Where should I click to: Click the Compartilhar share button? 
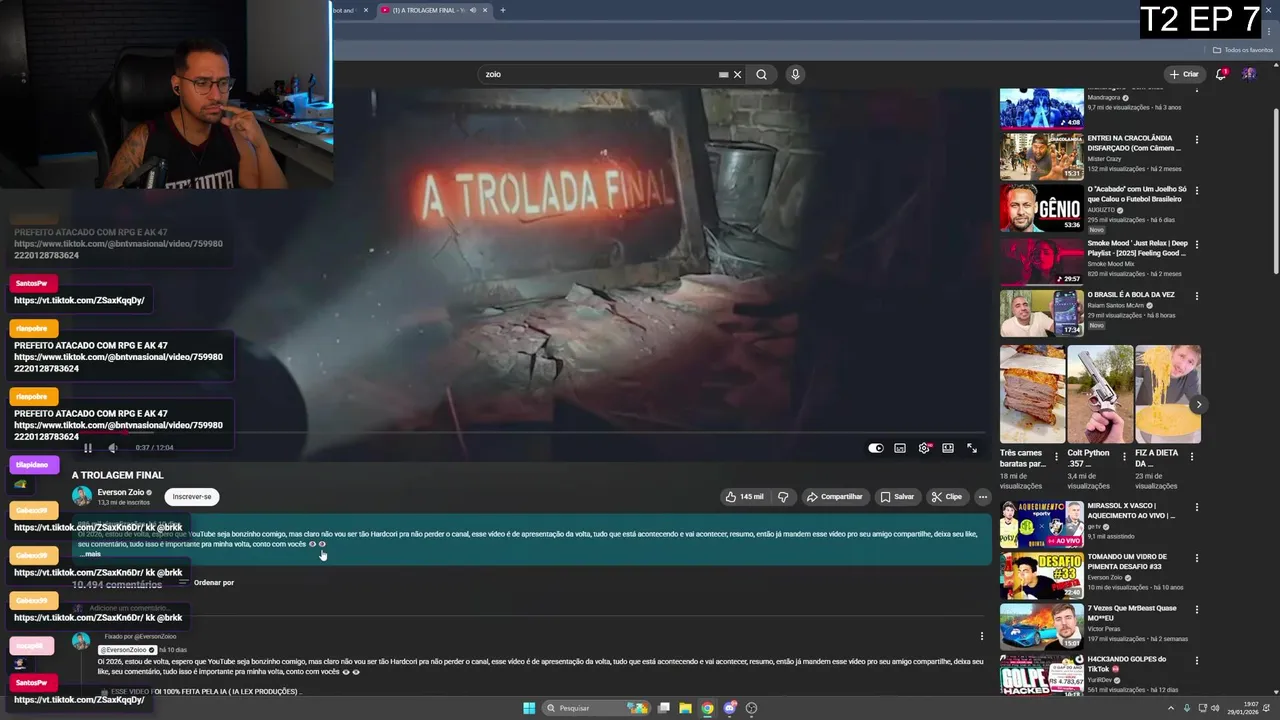[x=834, y=497]
